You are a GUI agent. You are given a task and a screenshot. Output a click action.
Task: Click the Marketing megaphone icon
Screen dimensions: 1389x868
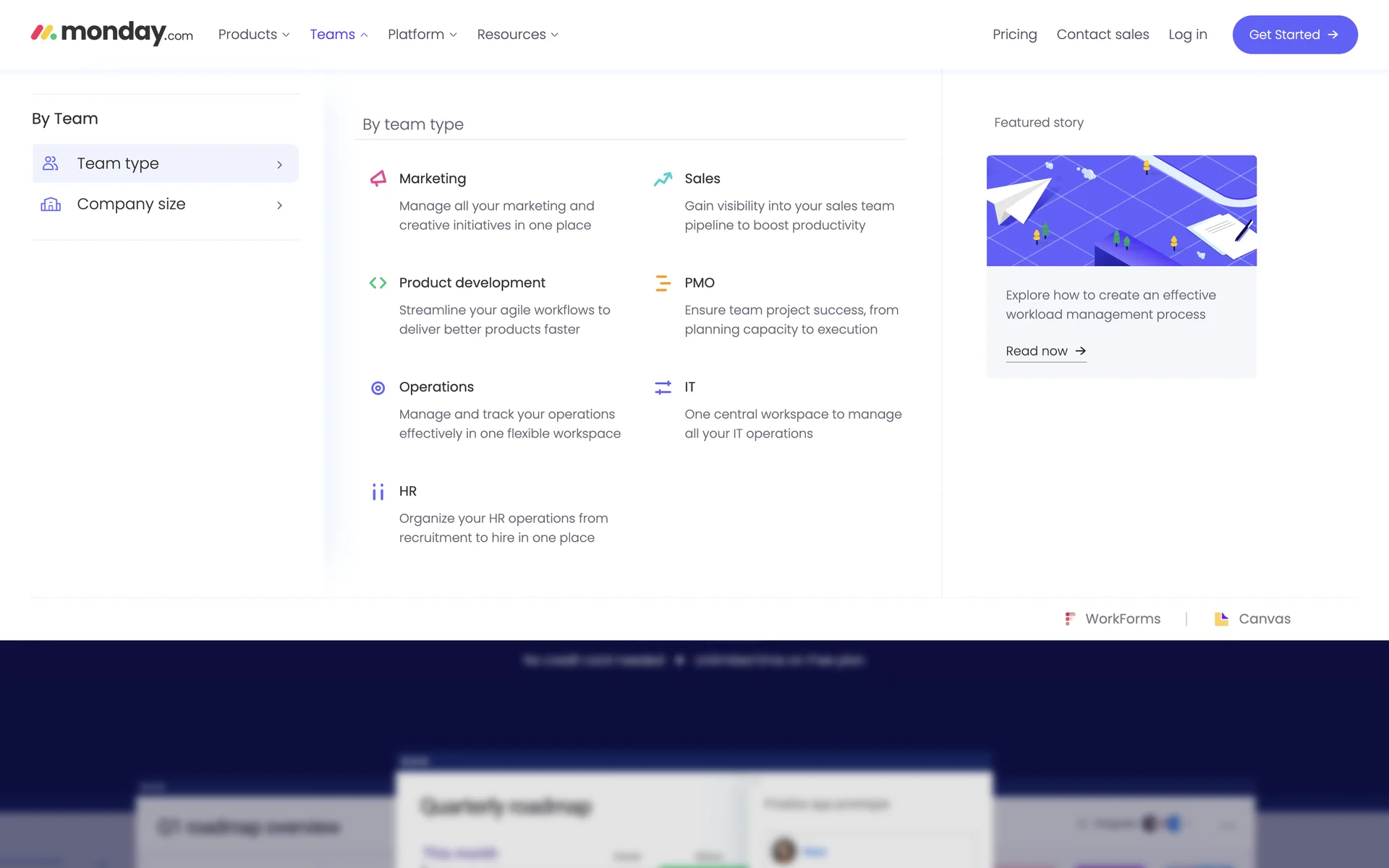(x=378, y=179)
